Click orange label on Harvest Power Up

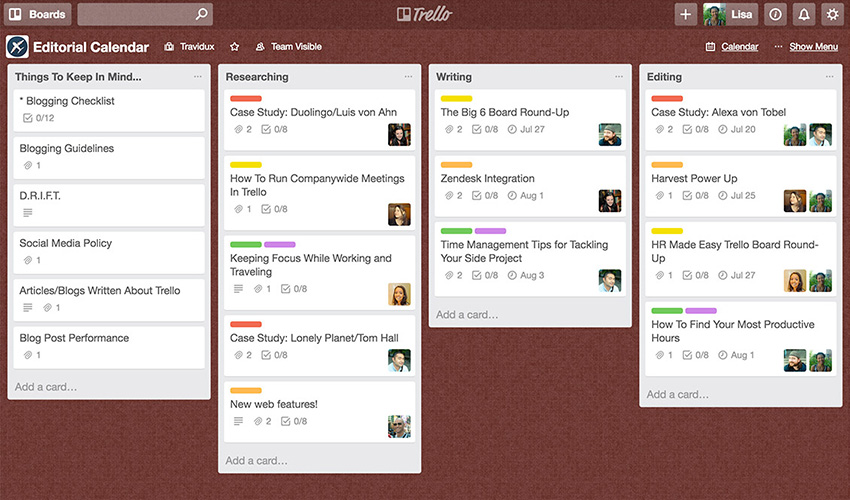pos(667,164)
